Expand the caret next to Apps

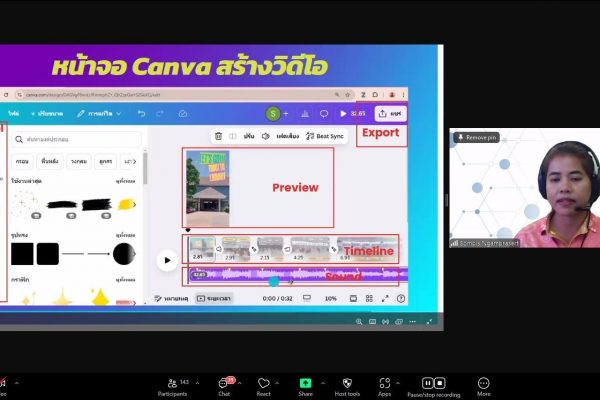(398, 383)
